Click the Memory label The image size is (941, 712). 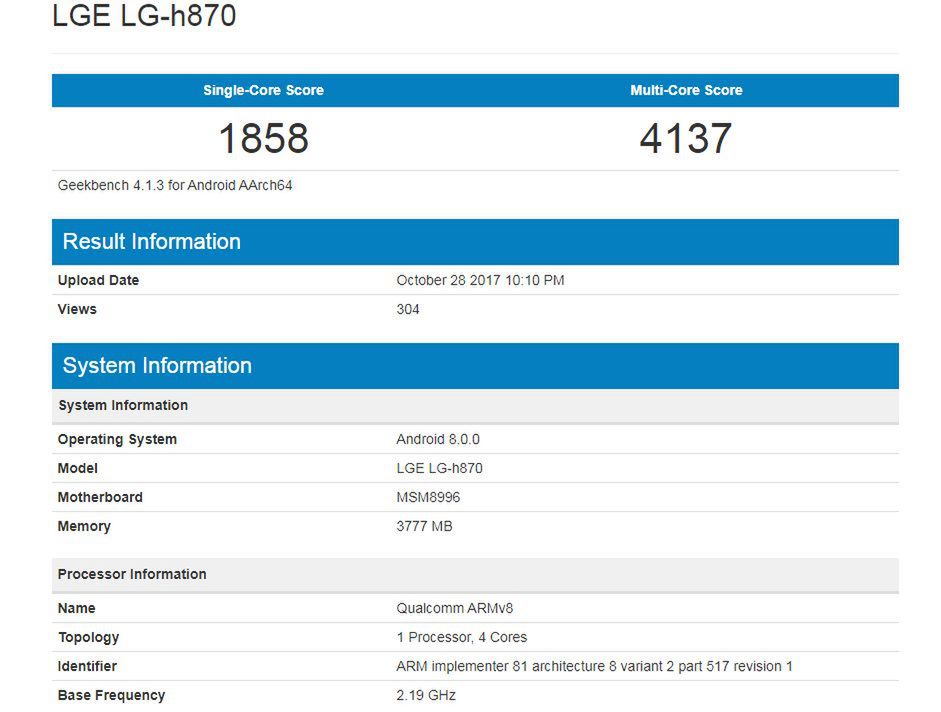[x=84, y=526]
